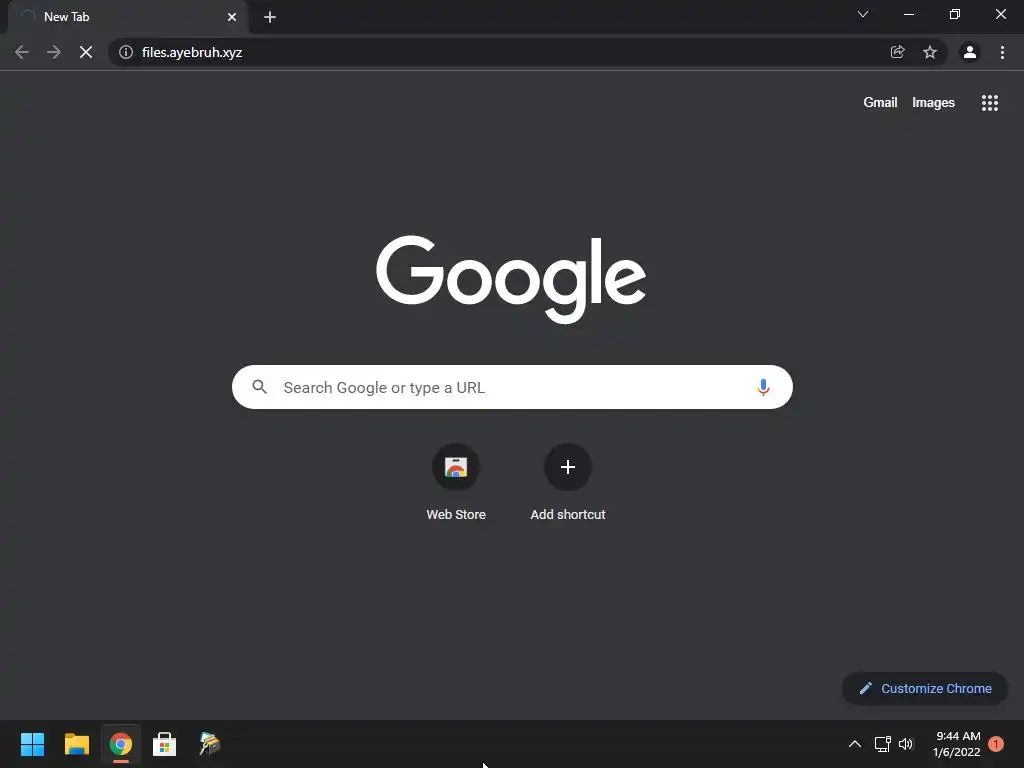Image resolution: width=1024 pixels, height=768 pixels.
Task: Click the search magnifier icon
Action: tap(259, 387)
